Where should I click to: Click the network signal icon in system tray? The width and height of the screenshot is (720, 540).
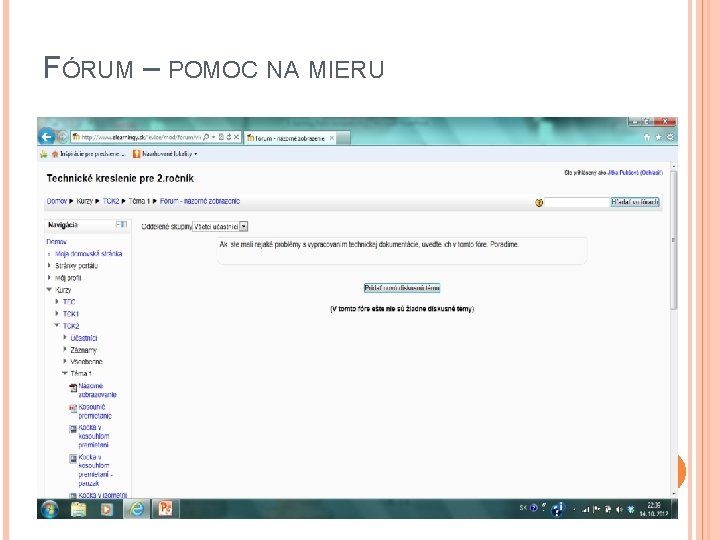pyautogui.click(x=585, y=509)
